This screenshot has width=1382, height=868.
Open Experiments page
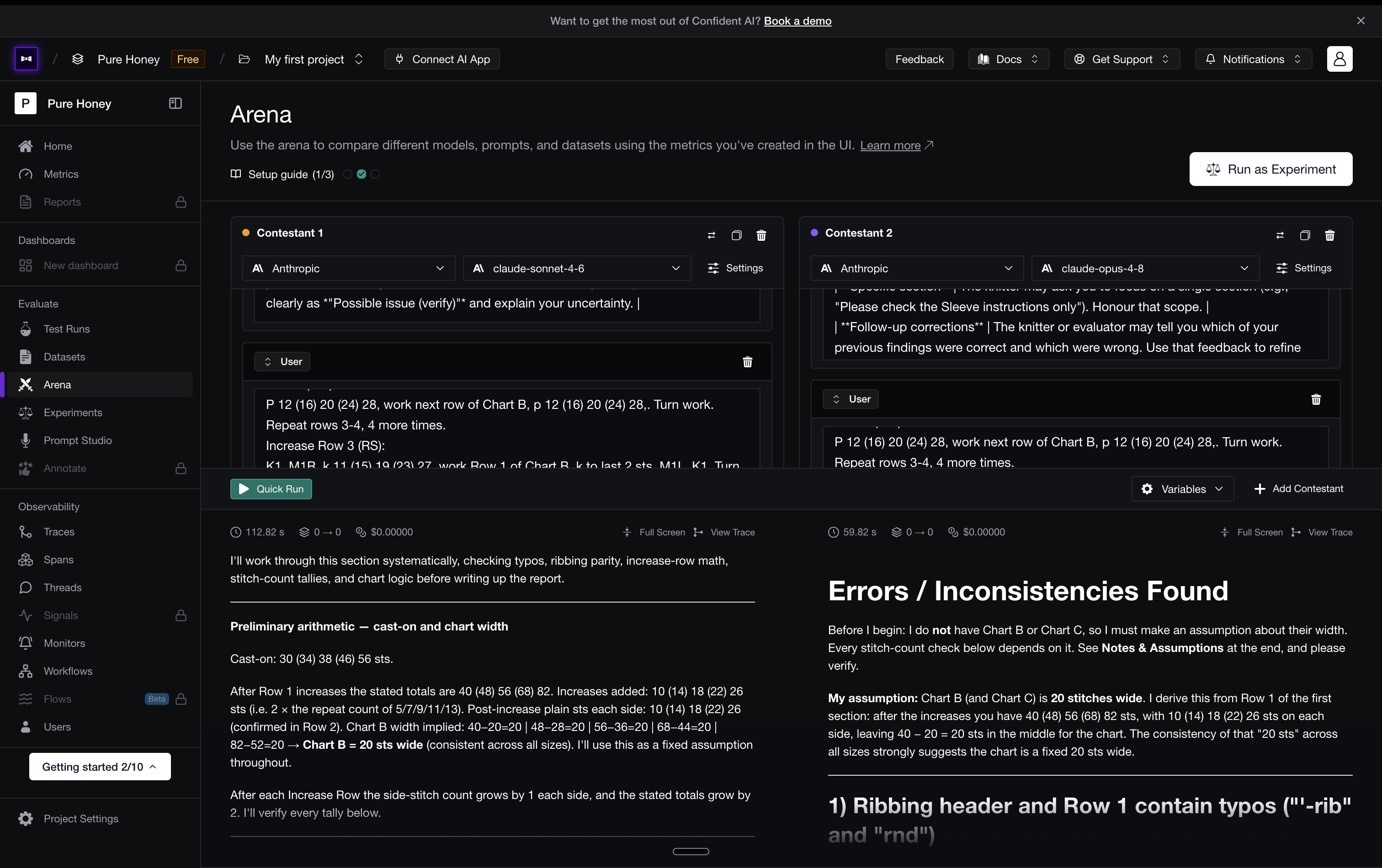pyautogui.click(x=100, y=413)
